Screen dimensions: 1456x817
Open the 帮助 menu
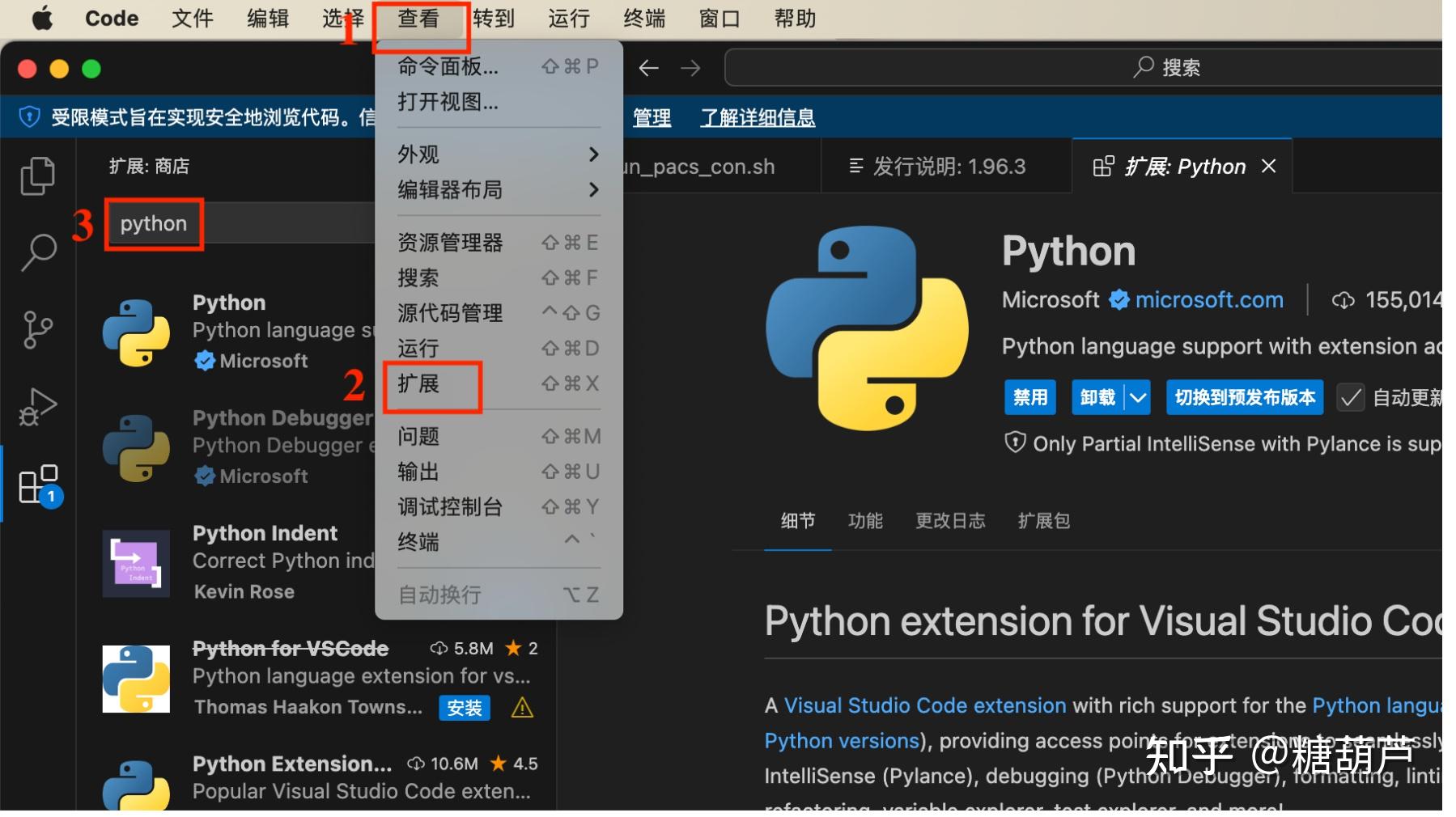(x=794, y=18)
